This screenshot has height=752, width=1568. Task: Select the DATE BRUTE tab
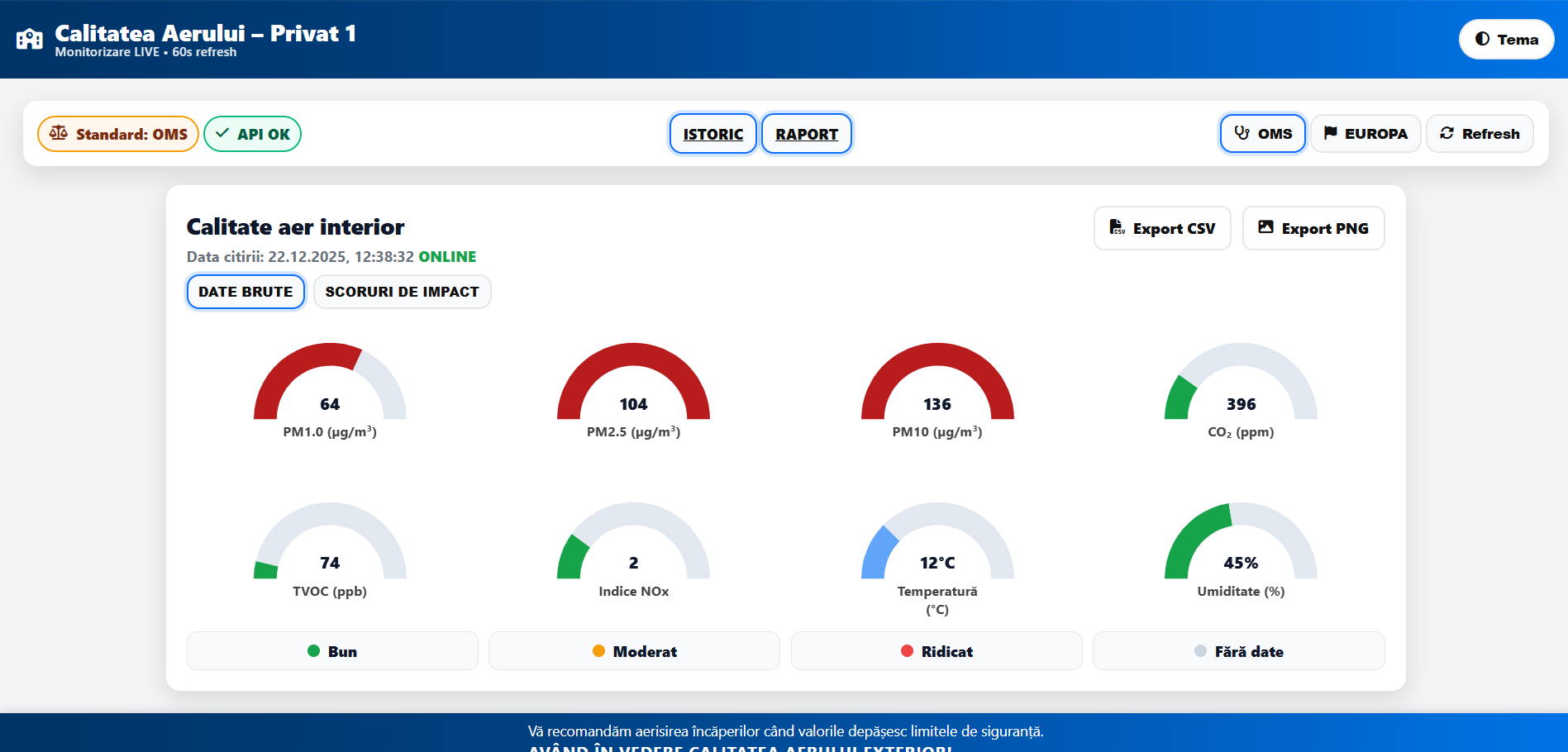coord(245,292)
